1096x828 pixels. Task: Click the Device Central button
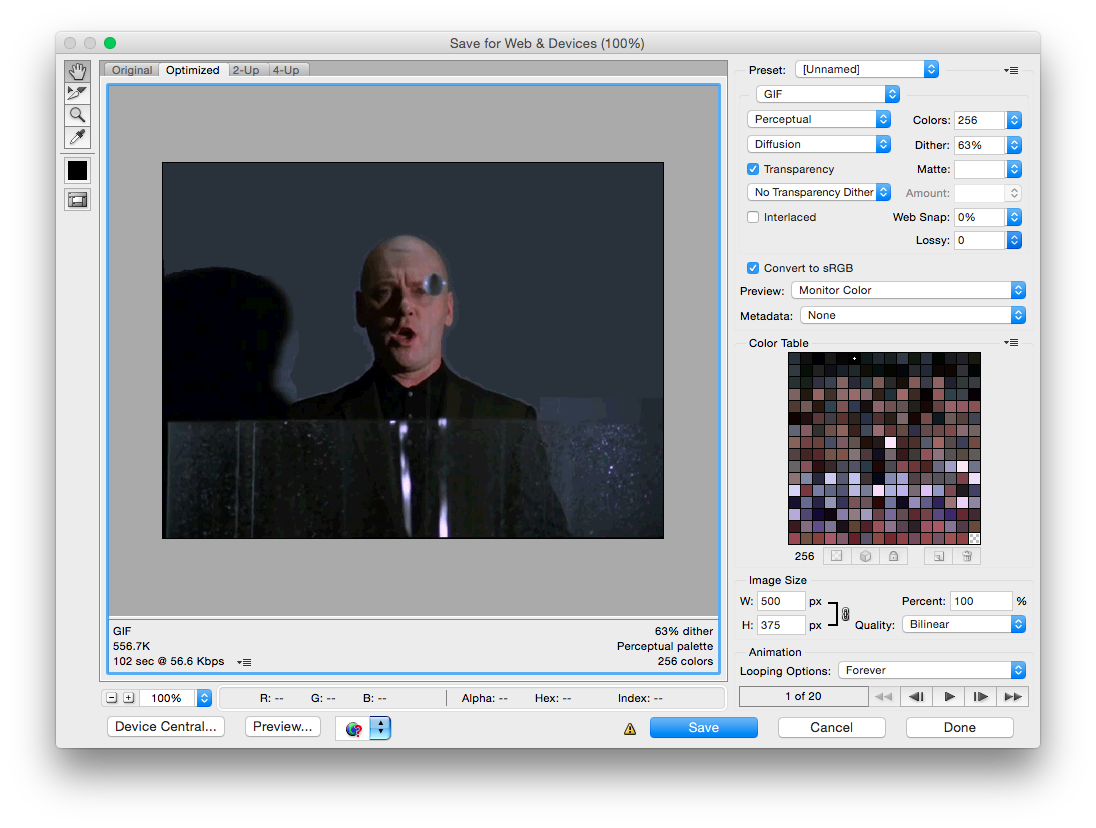(166, 727)
